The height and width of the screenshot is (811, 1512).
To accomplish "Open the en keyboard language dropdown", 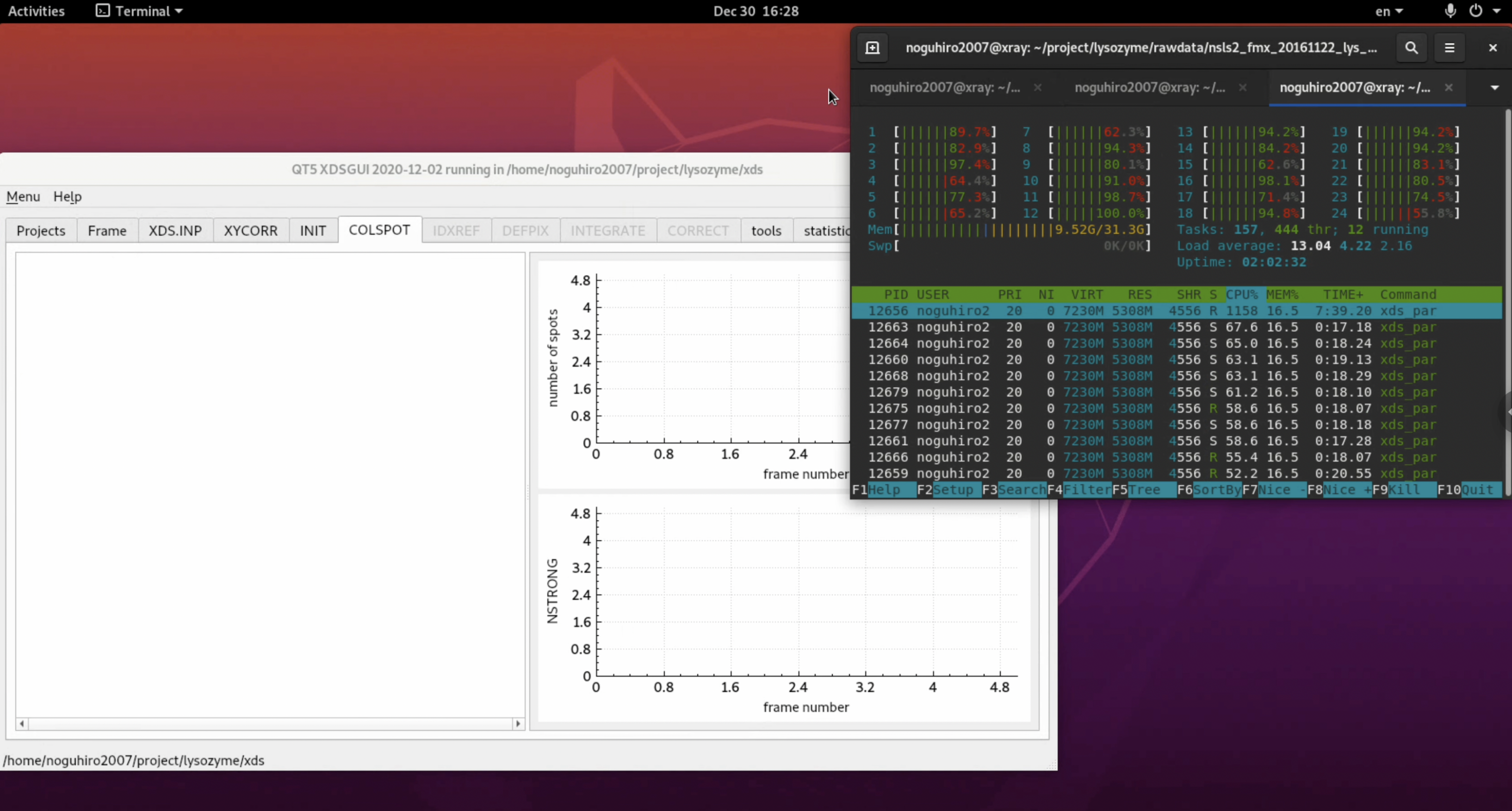I will coord(1389,11).
